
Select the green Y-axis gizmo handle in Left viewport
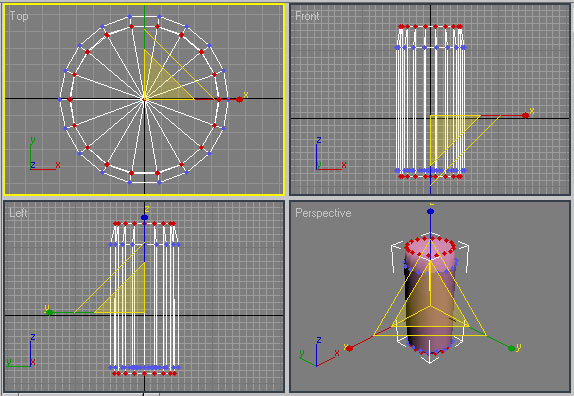(x=49, y=312)
